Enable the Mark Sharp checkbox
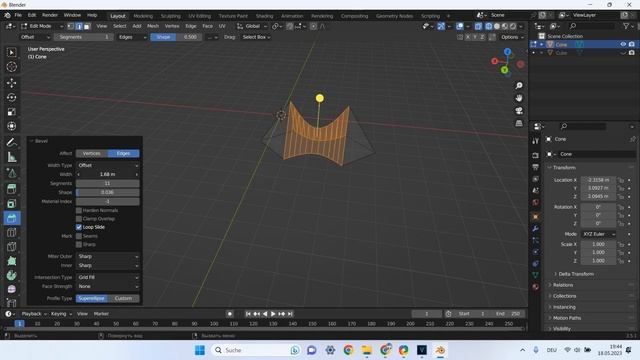 tap(79, 244)
